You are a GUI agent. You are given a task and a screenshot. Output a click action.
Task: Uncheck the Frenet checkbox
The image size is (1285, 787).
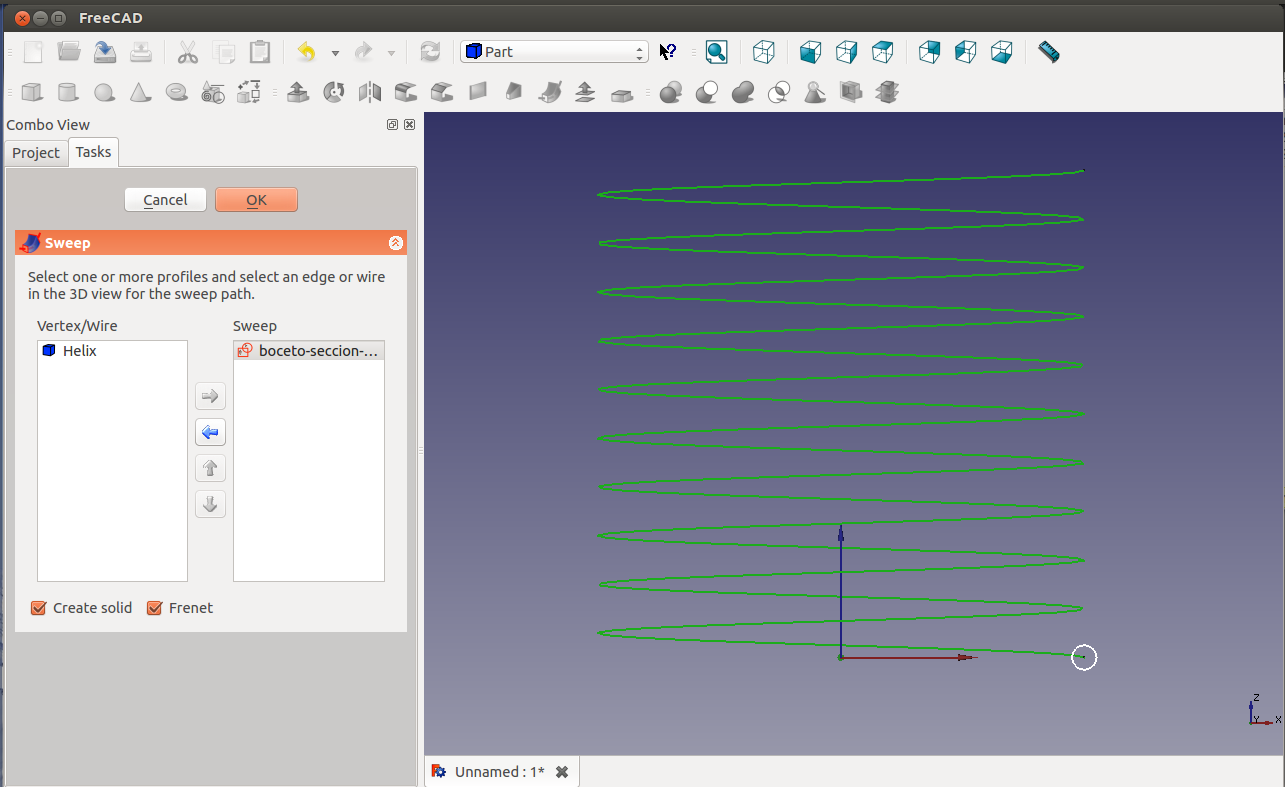point(155,608)
